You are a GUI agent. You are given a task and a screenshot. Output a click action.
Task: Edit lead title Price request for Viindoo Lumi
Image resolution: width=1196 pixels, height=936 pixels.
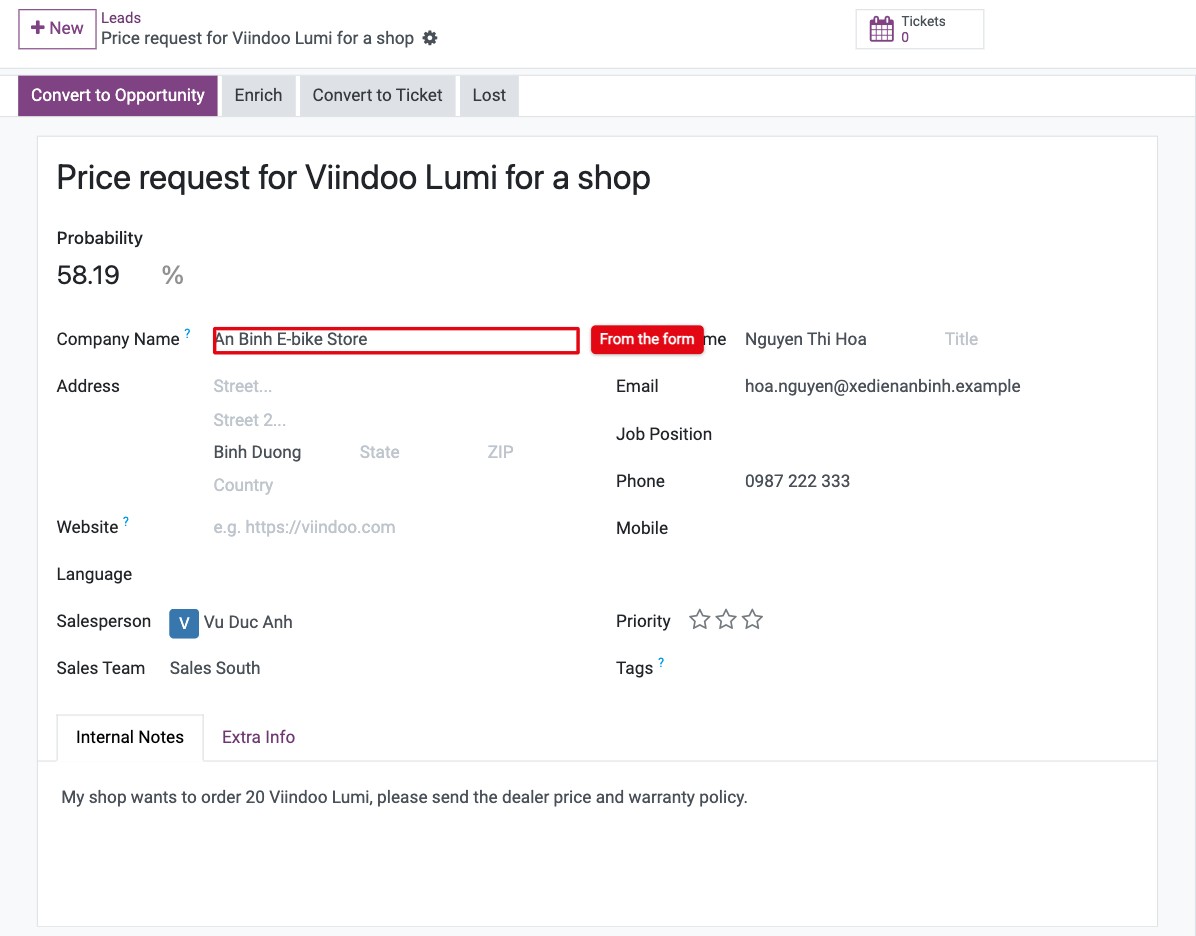353,178
